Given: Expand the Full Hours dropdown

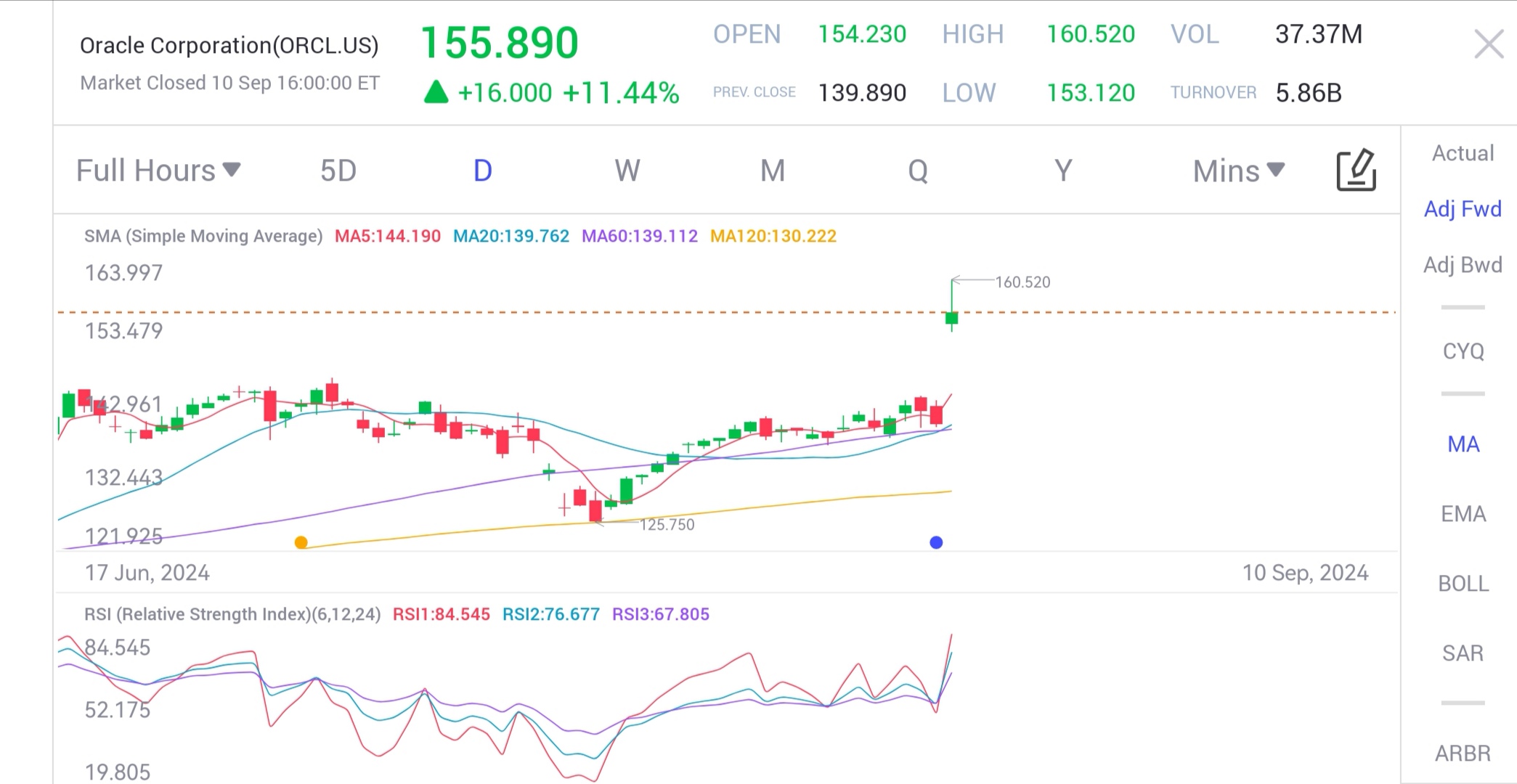Looking at the screenshot, I should pyautogui.click(x=158, y=171).
